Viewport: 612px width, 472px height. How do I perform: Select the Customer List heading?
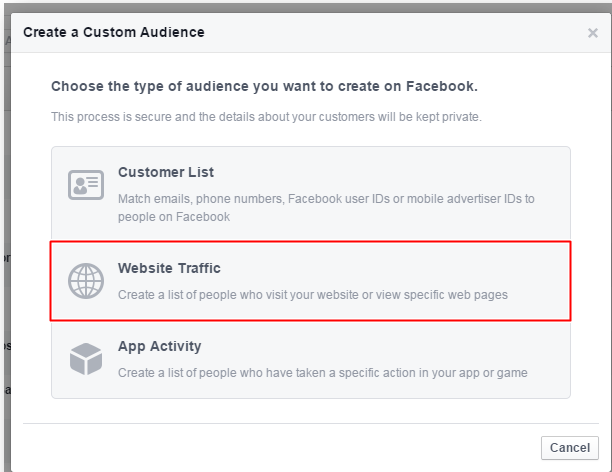click(x=166, y=172)
